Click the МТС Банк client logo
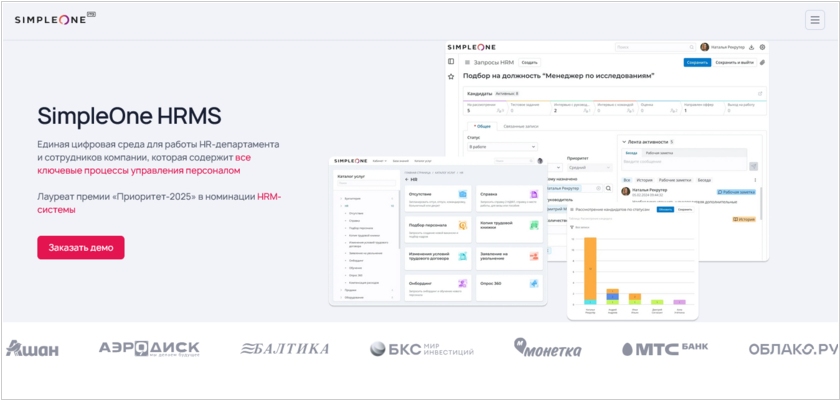The height and width of the screenshot is (400, 840). coord(664,349)
